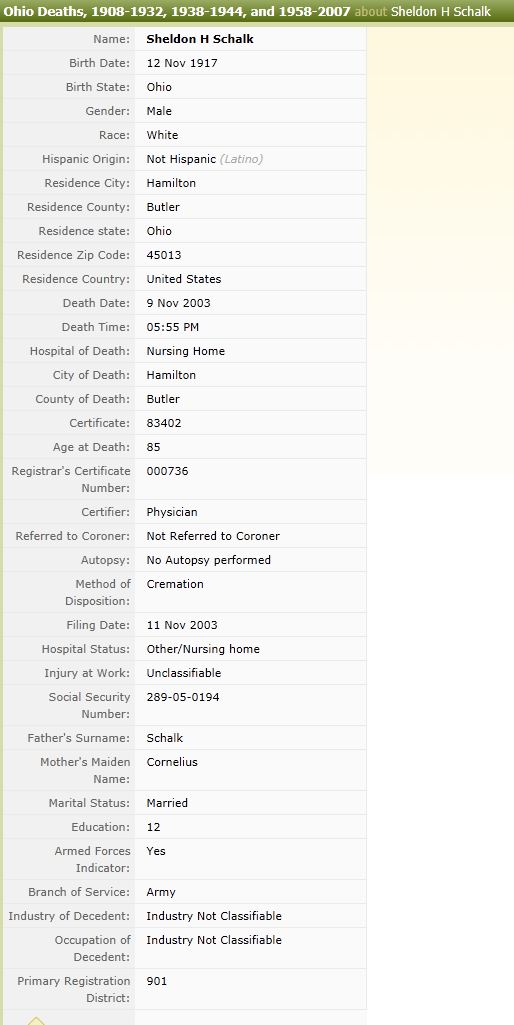This screenshot has height=1025, width=514.
Task: Click the death time 05:55 PM
Action: coord(173,327)
